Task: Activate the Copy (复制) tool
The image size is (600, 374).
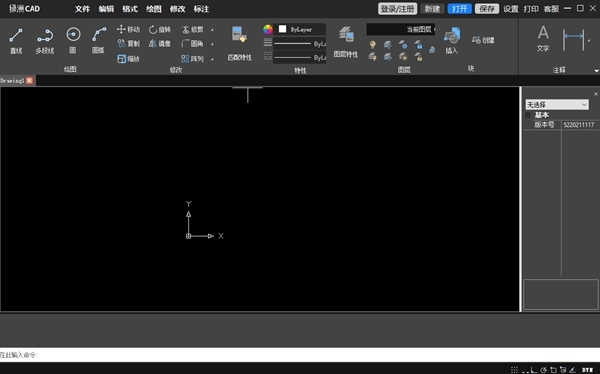Action: pos(128,44)
